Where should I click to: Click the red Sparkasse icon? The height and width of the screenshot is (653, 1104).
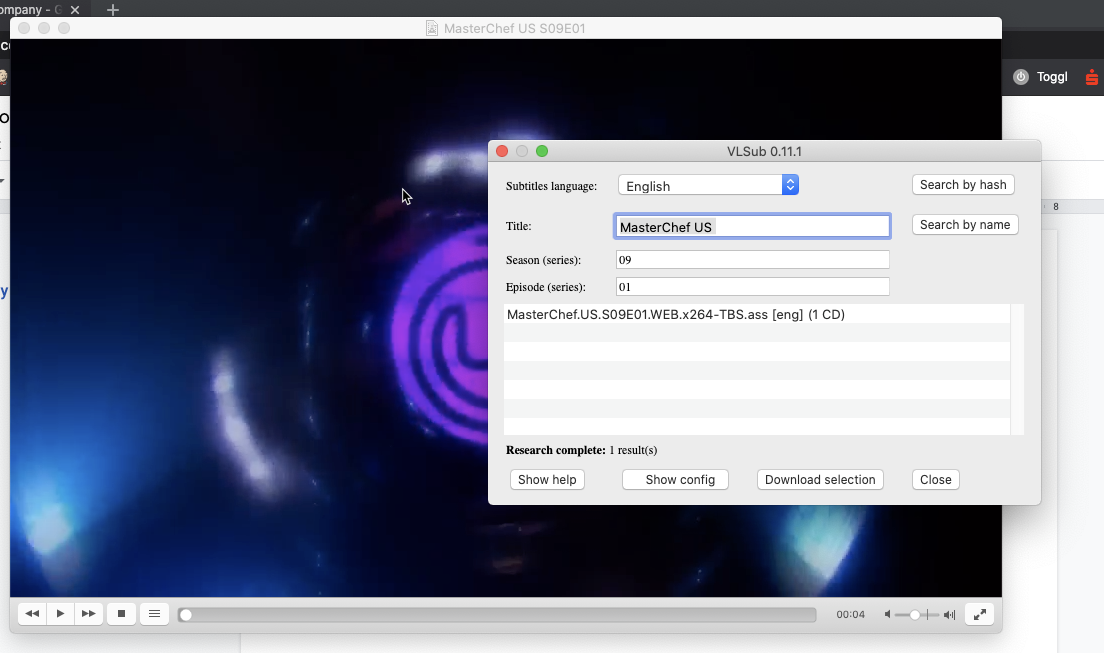[1091, 76]
